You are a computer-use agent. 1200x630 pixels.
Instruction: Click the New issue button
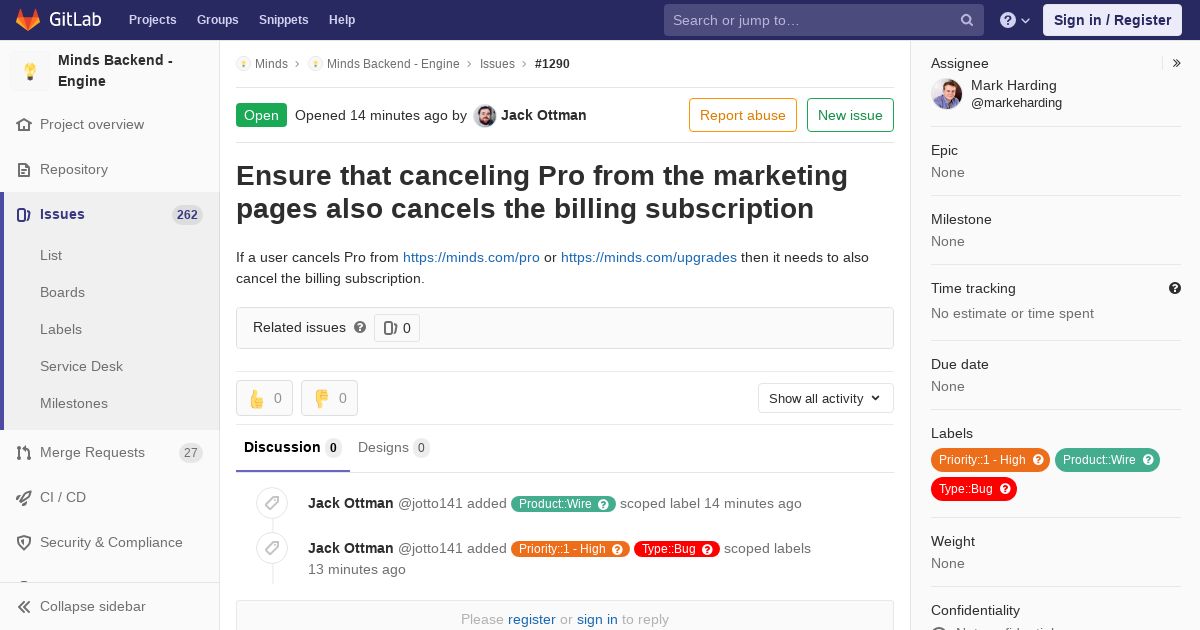pyautogui.click(x=850, y=115)
